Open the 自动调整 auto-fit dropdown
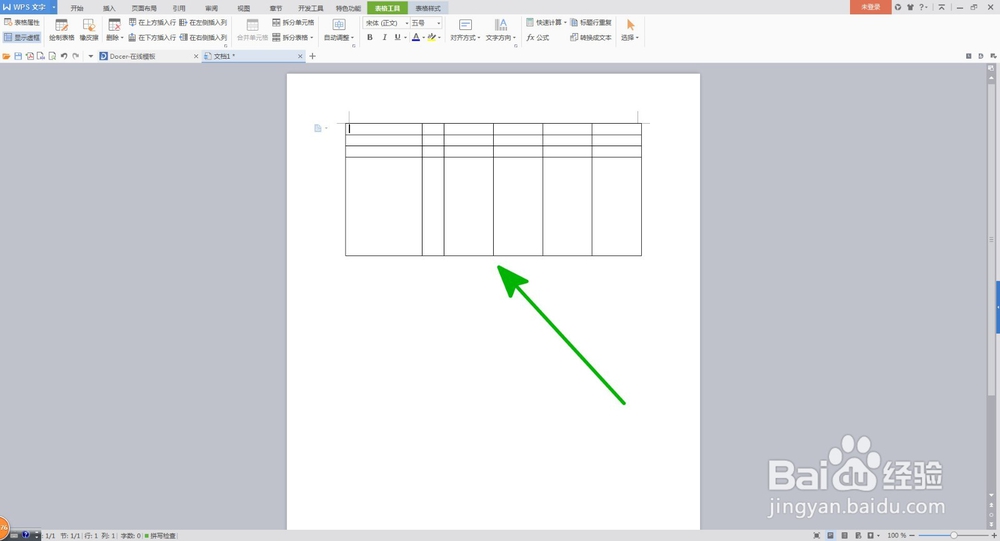Image resolution: width=1000 pixels, height=541 pixels. (339, 30)
